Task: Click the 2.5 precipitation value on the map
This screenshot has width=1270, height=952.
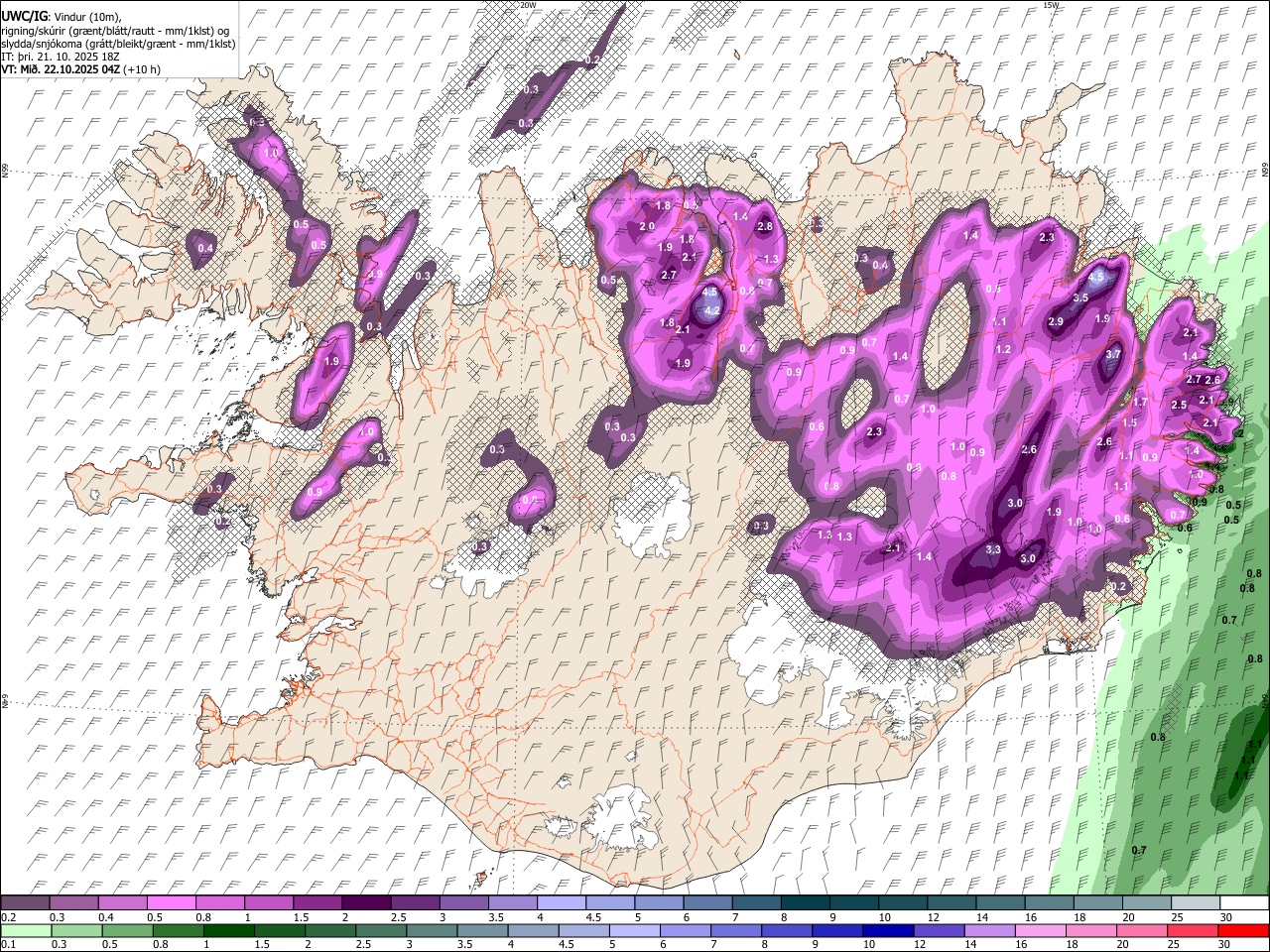Action: 1179,405
